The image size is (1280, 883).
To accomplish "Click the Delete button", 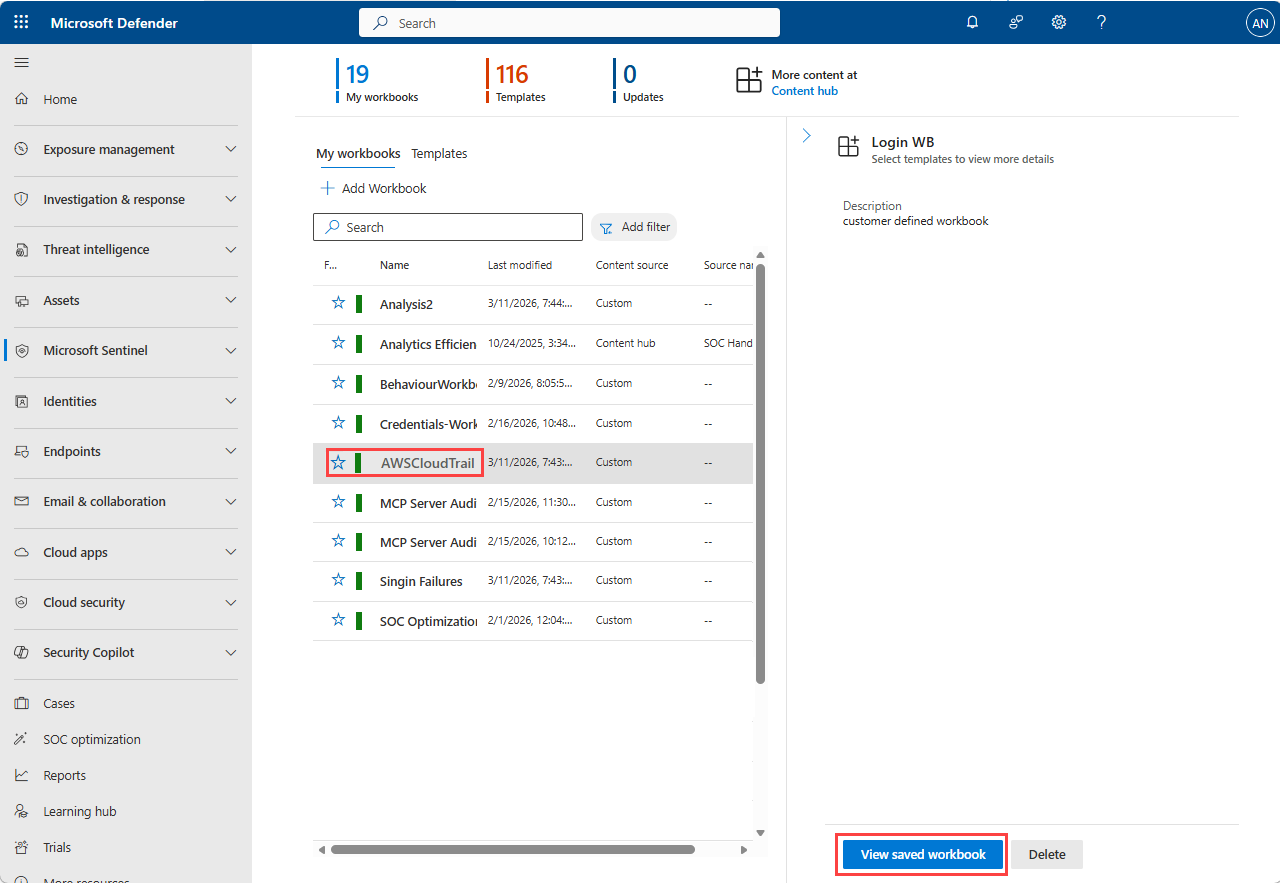I will pyautogui.click(x=1047, y=854).
